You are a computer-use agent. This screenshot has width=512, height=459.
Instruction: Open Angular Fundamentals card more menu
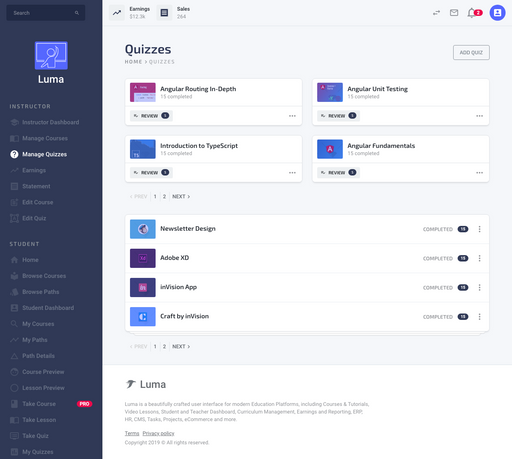coord(479,173)
